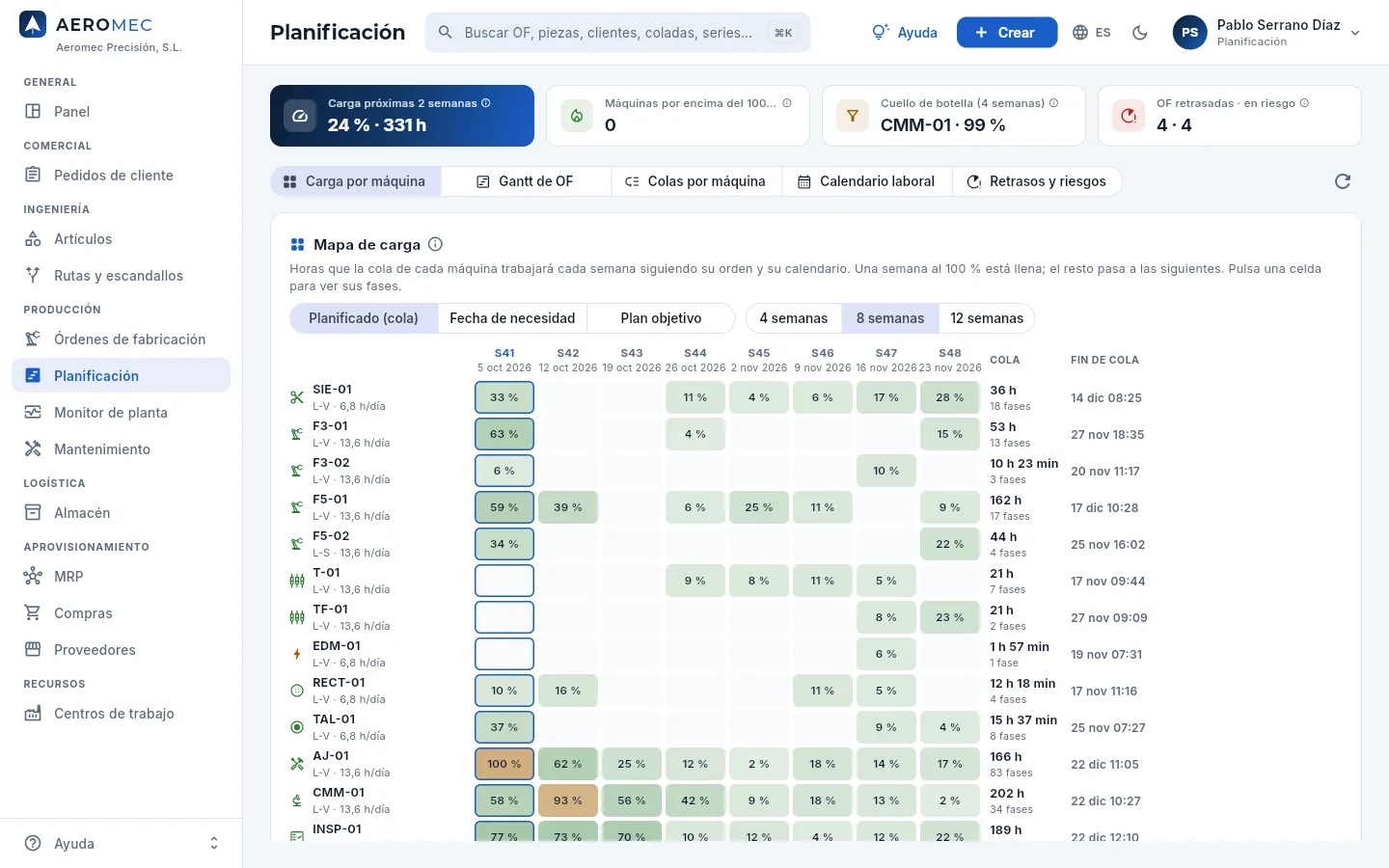Screen dimensions: 1389x868
Task: Choose the 12 semanas range
Action: pos(987,318)
